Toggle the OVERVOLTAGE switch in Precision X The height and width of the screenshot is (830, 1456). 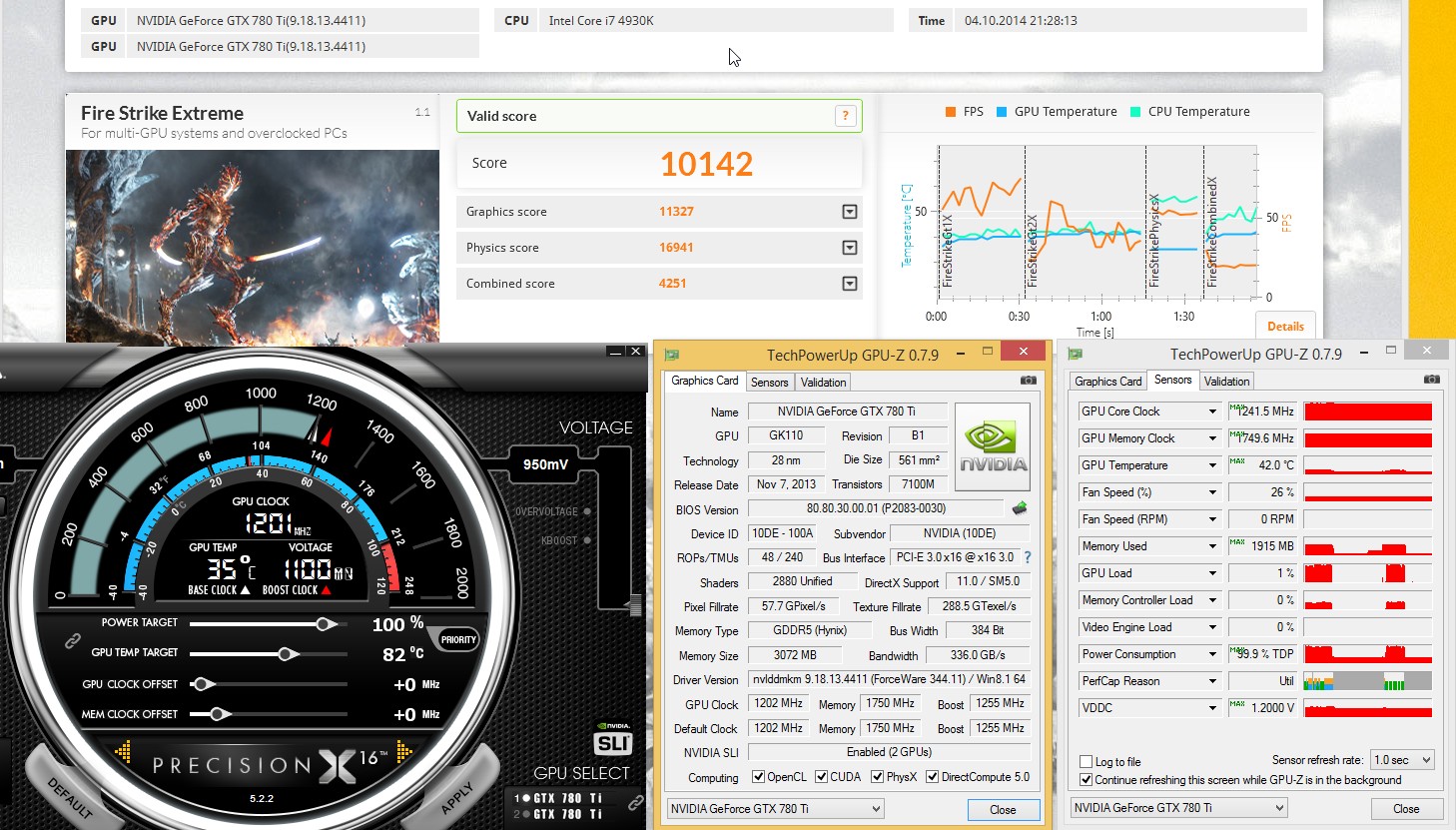click(x=587, y=511)
